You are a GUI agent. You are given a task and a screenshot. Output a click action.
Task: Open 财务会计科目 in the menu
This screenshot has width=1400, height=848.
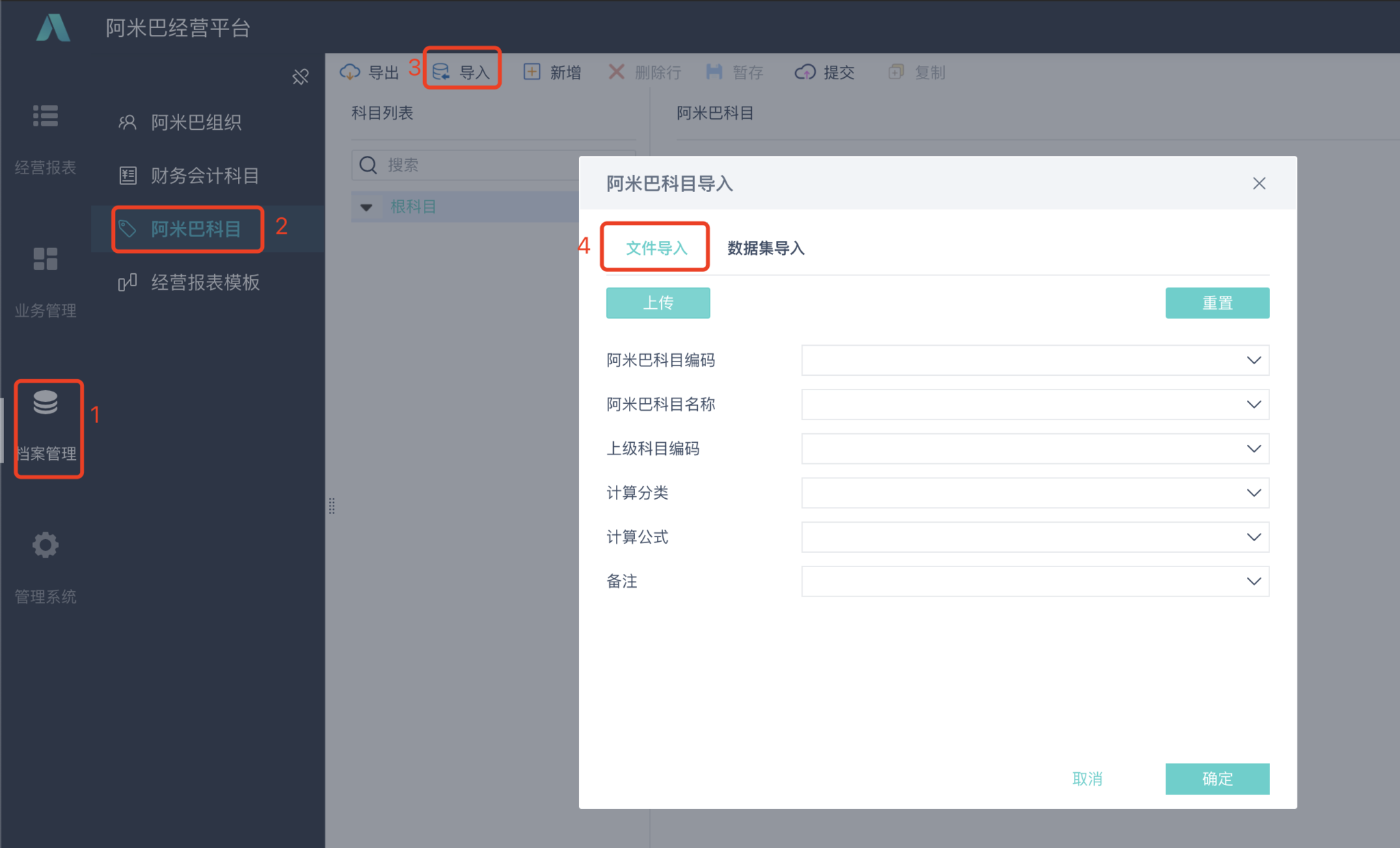204,176
